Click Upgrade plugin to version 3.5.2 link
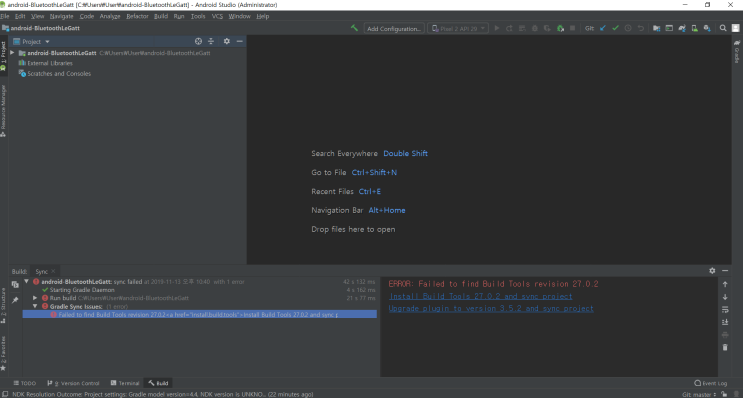 click(491, 308)
